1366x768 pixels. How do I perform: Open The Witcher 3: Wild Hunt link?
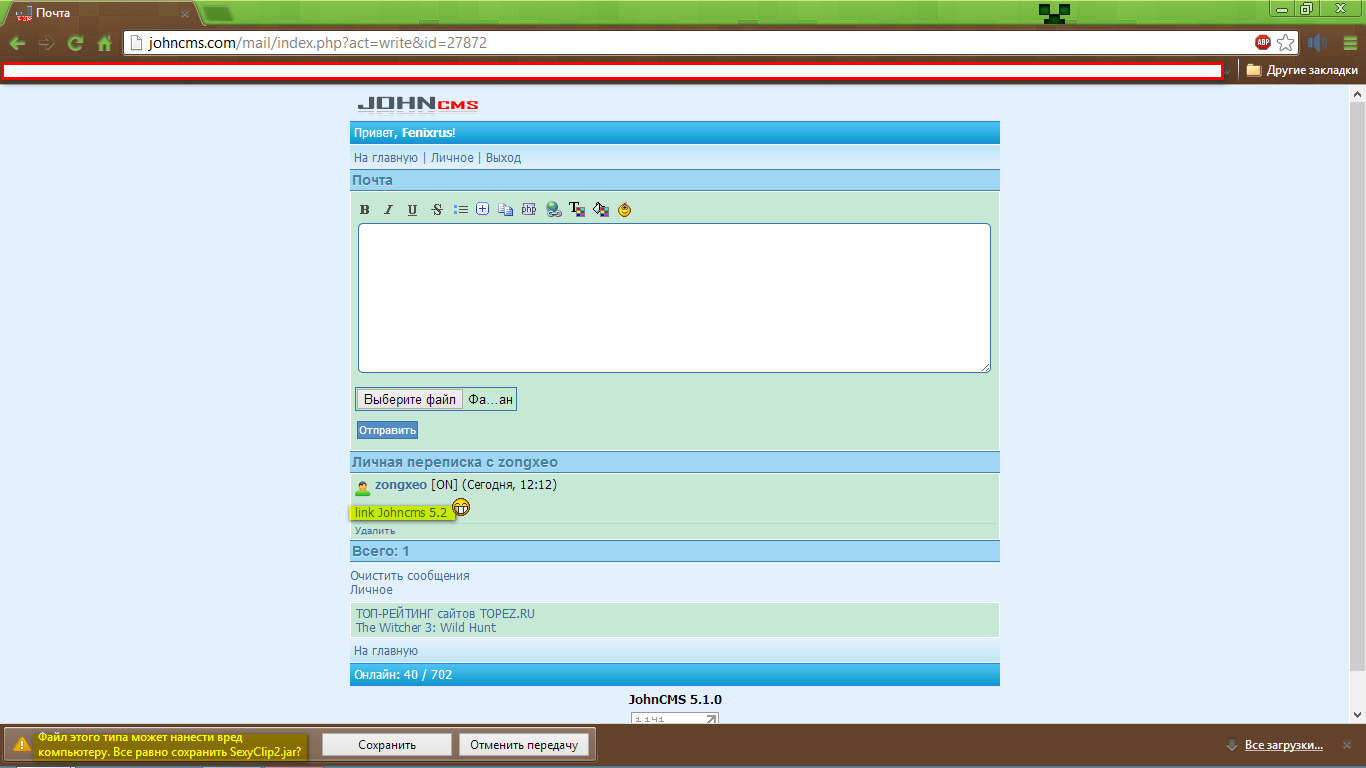click(426, 628)
